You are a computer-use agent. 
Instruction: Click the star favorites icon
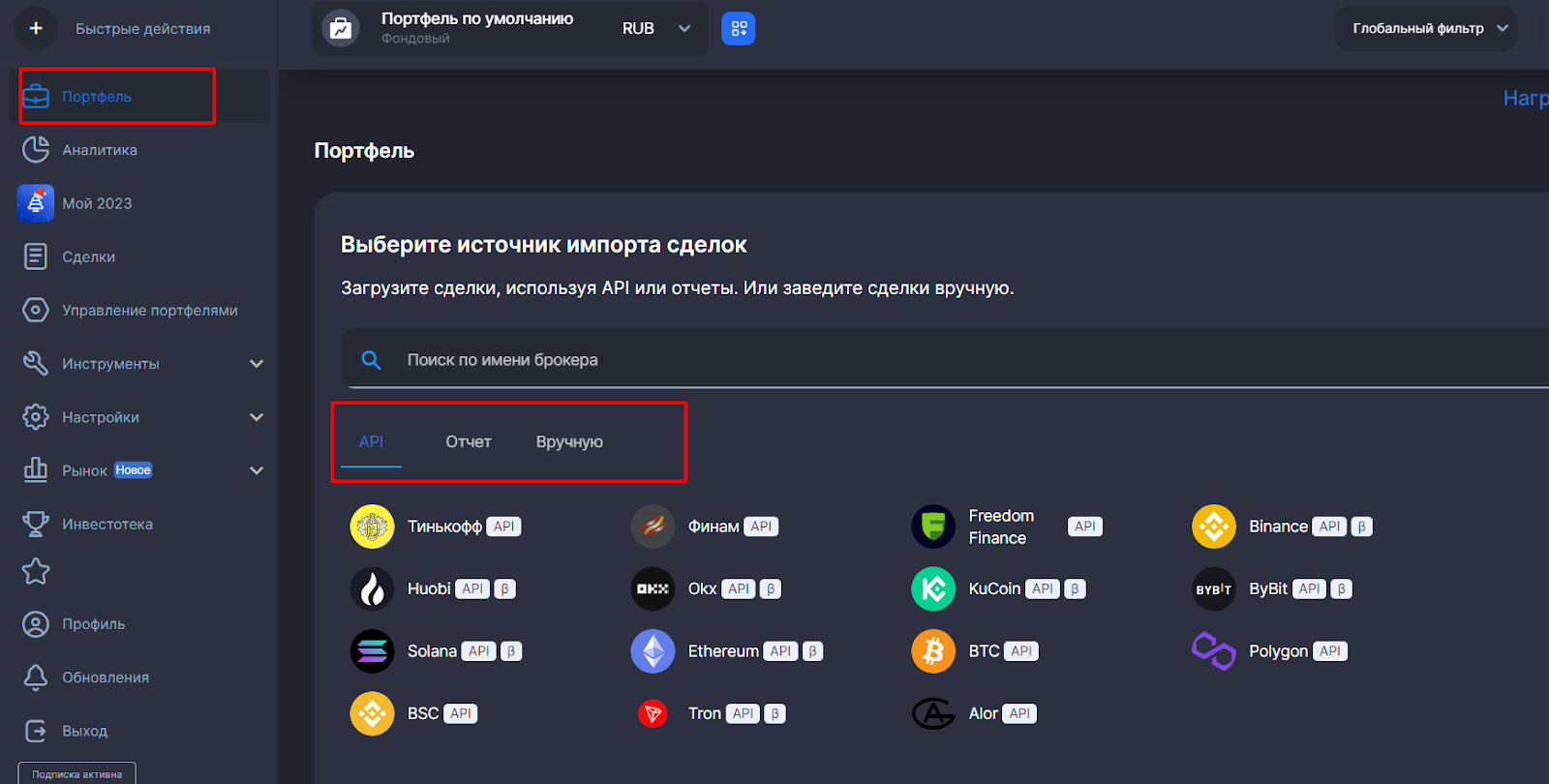[x=36, y=571]
